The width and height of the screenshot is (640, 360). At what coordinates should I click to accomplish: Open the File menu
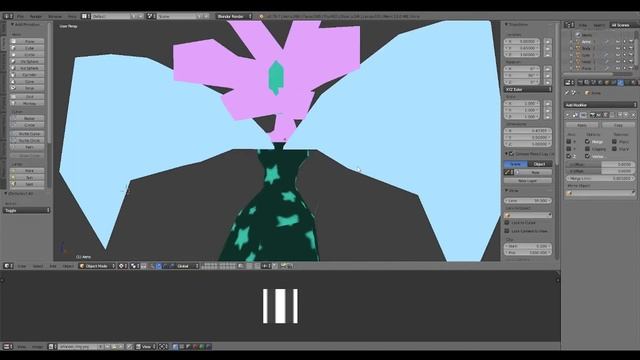click(x=20, y=16)
